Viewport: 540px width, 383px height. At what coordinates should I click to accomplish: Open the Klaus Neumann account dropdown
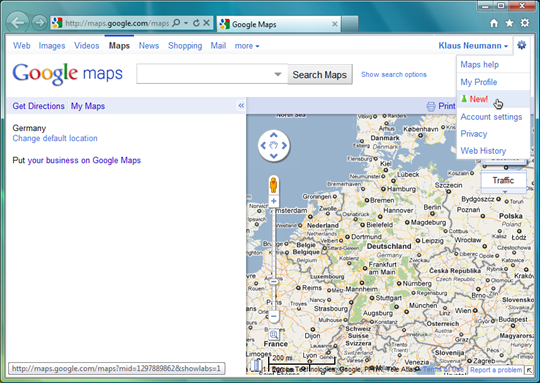[x=473, y=46]
